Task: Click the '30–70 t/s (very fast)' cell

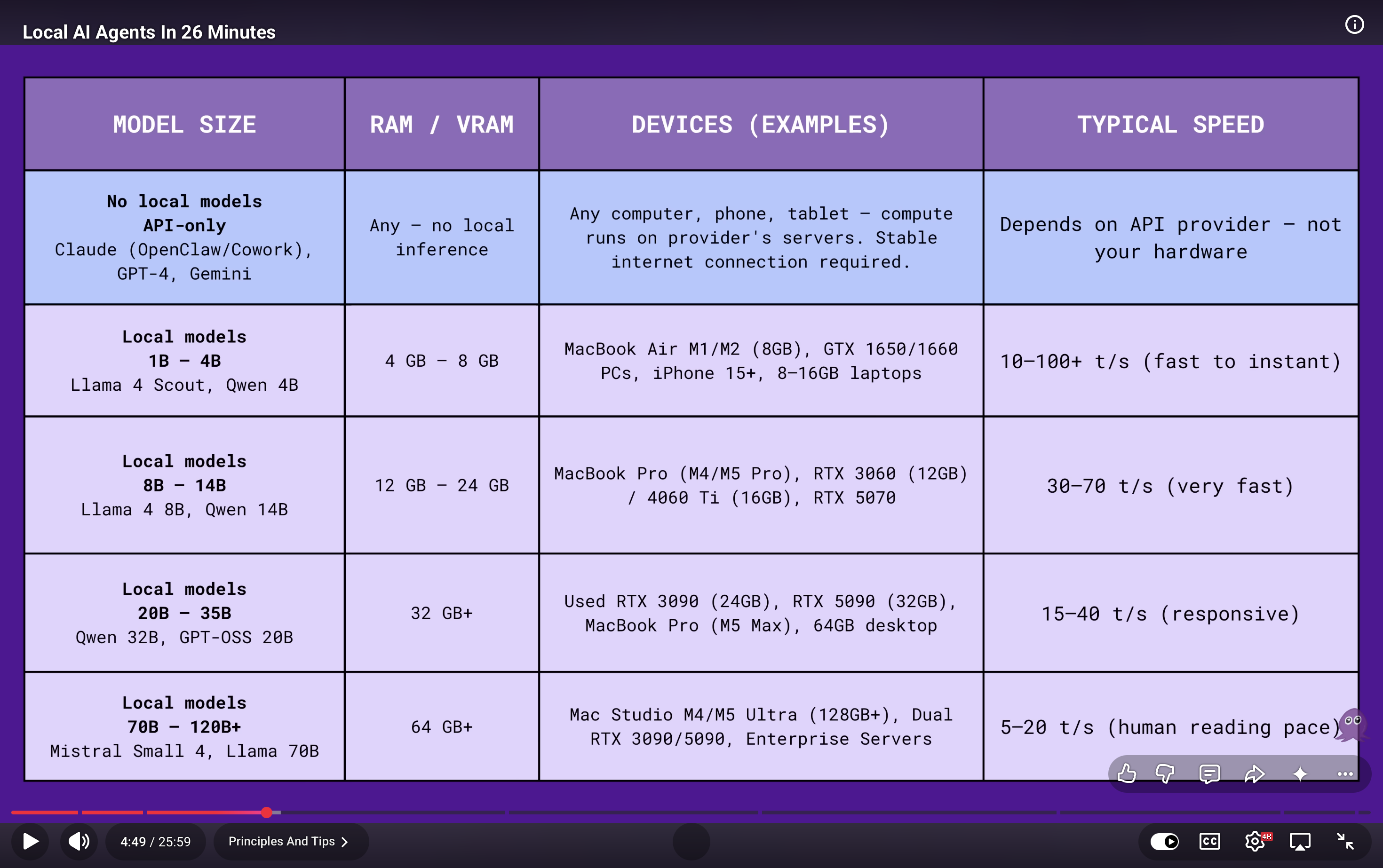Action: point(1170,485)
